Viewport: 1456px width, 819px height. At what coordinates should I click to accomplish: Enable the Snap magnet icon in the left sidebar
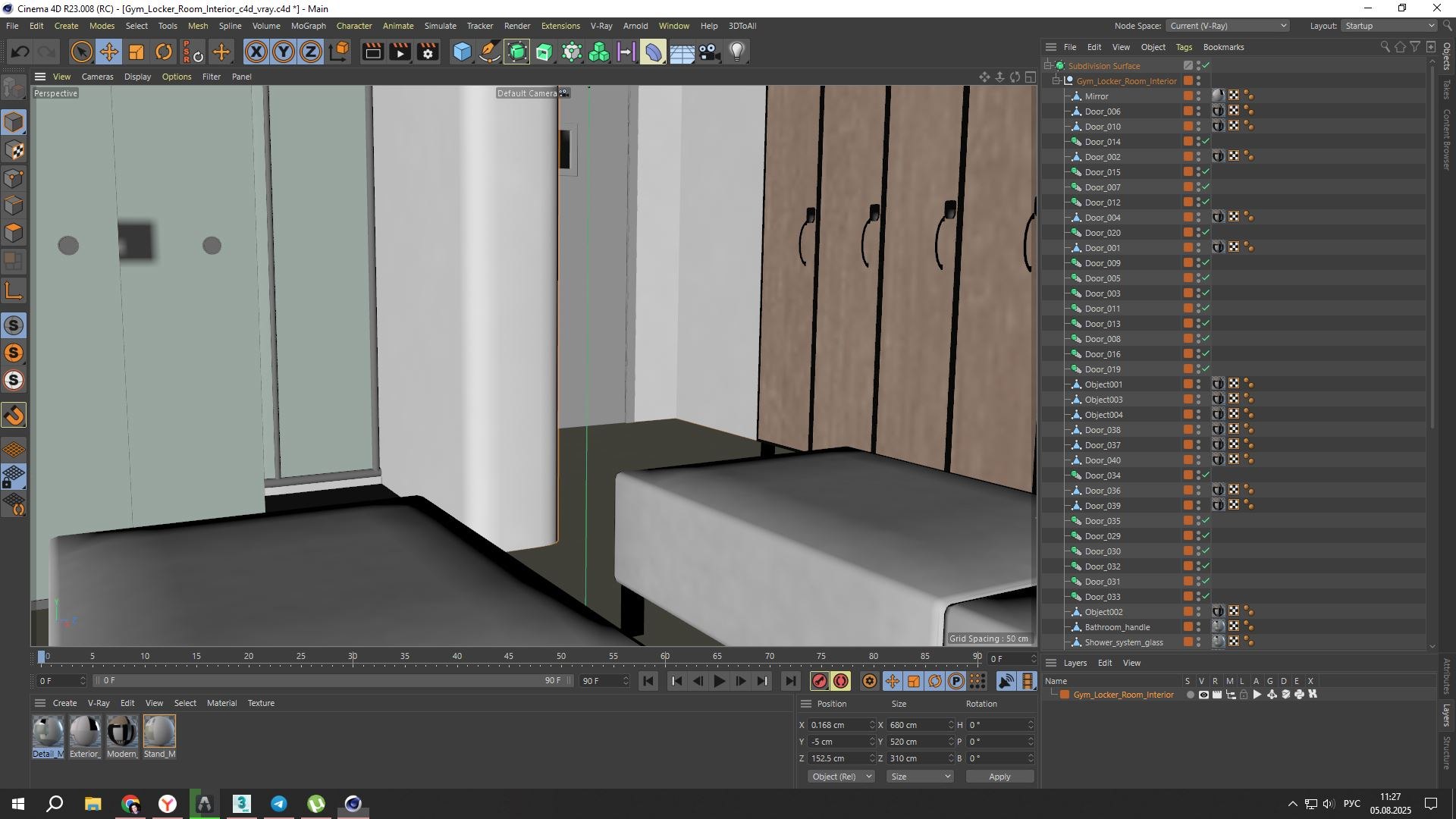click(x=14, y=416)
